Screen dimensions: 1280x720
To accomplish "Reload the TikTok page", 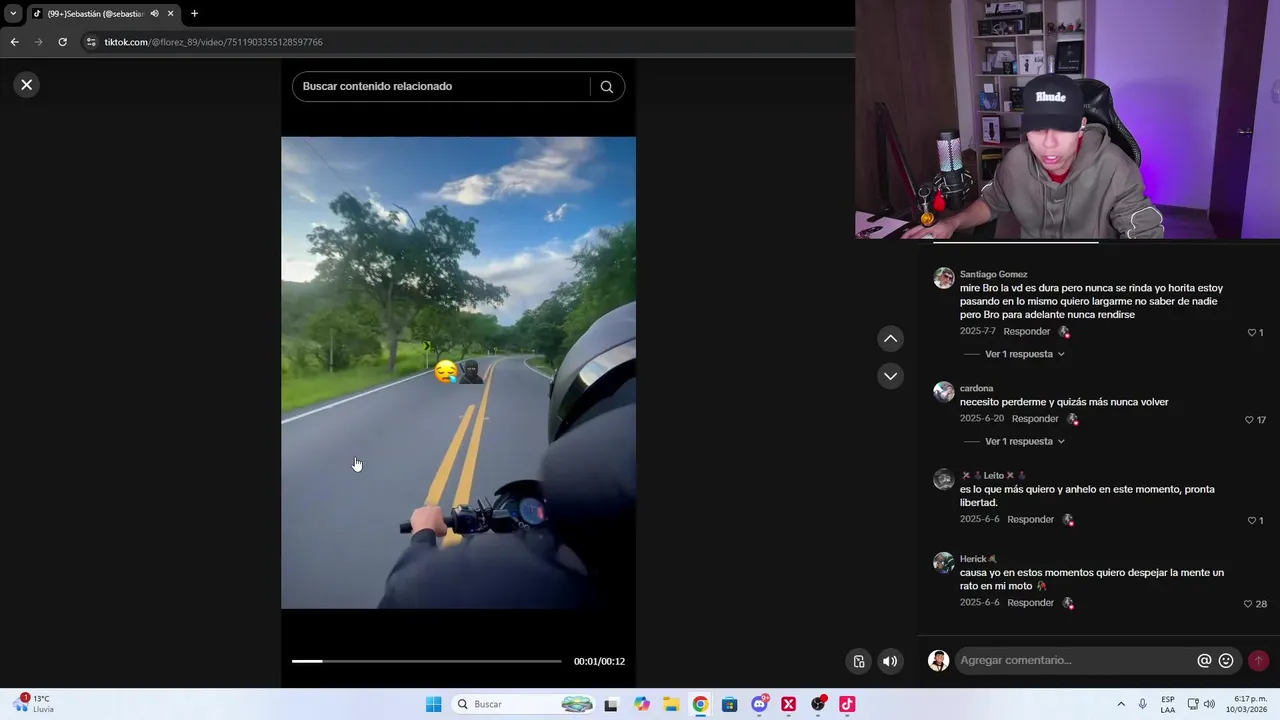I will point(62,42).
